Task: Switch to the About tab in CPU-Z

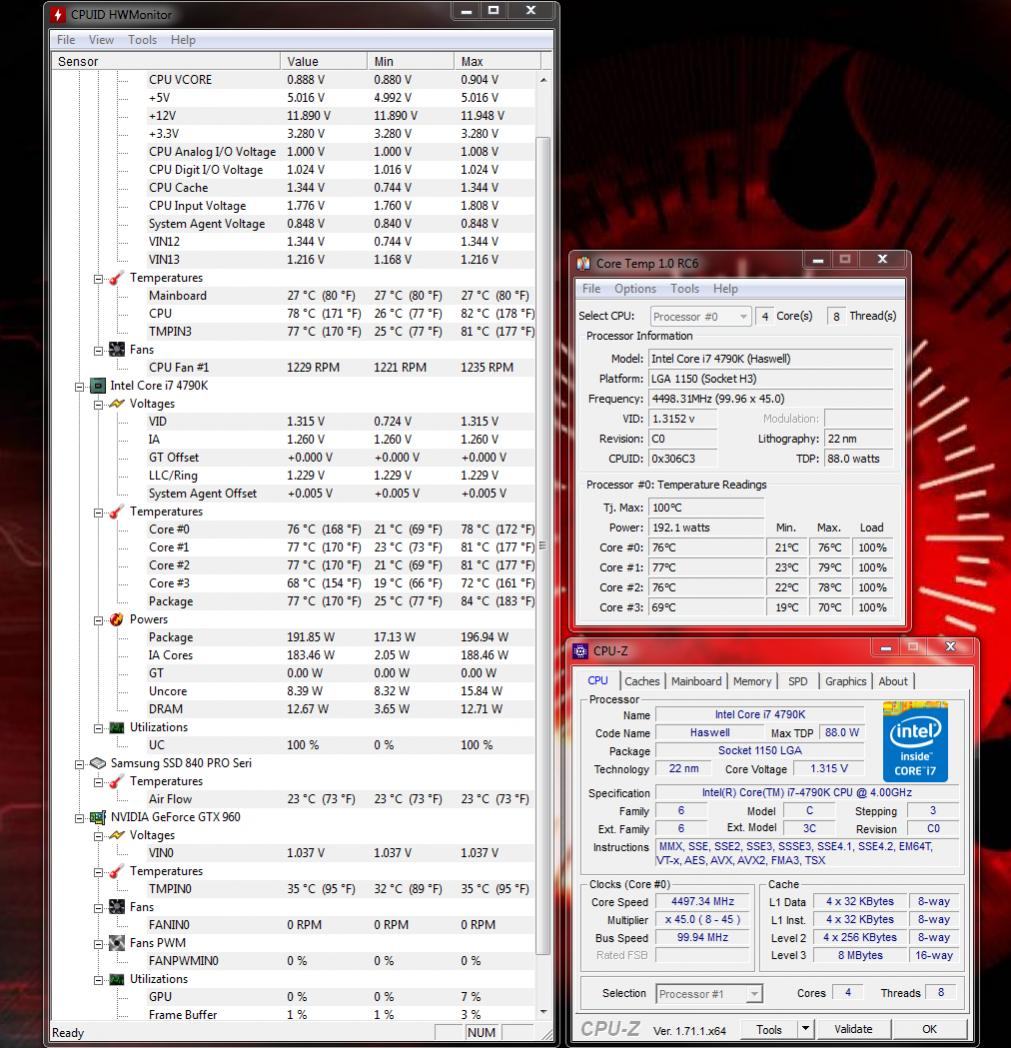Action: (893, 681)
